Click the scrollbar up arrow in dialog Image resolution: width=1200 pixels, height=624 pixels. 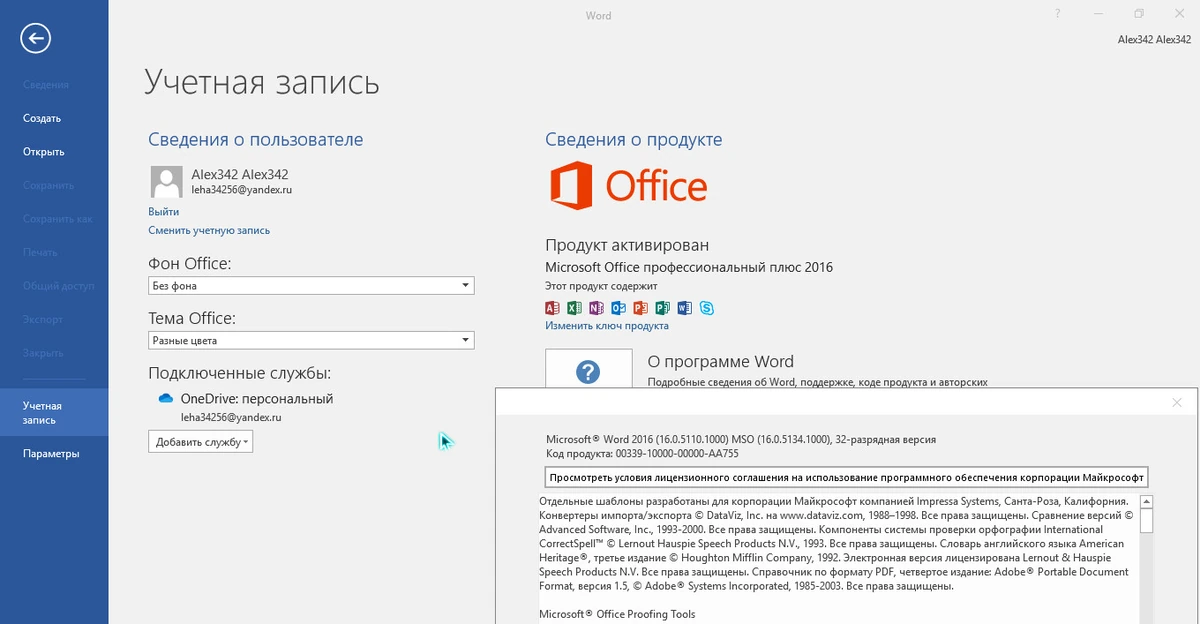[x=1147, y=502]
